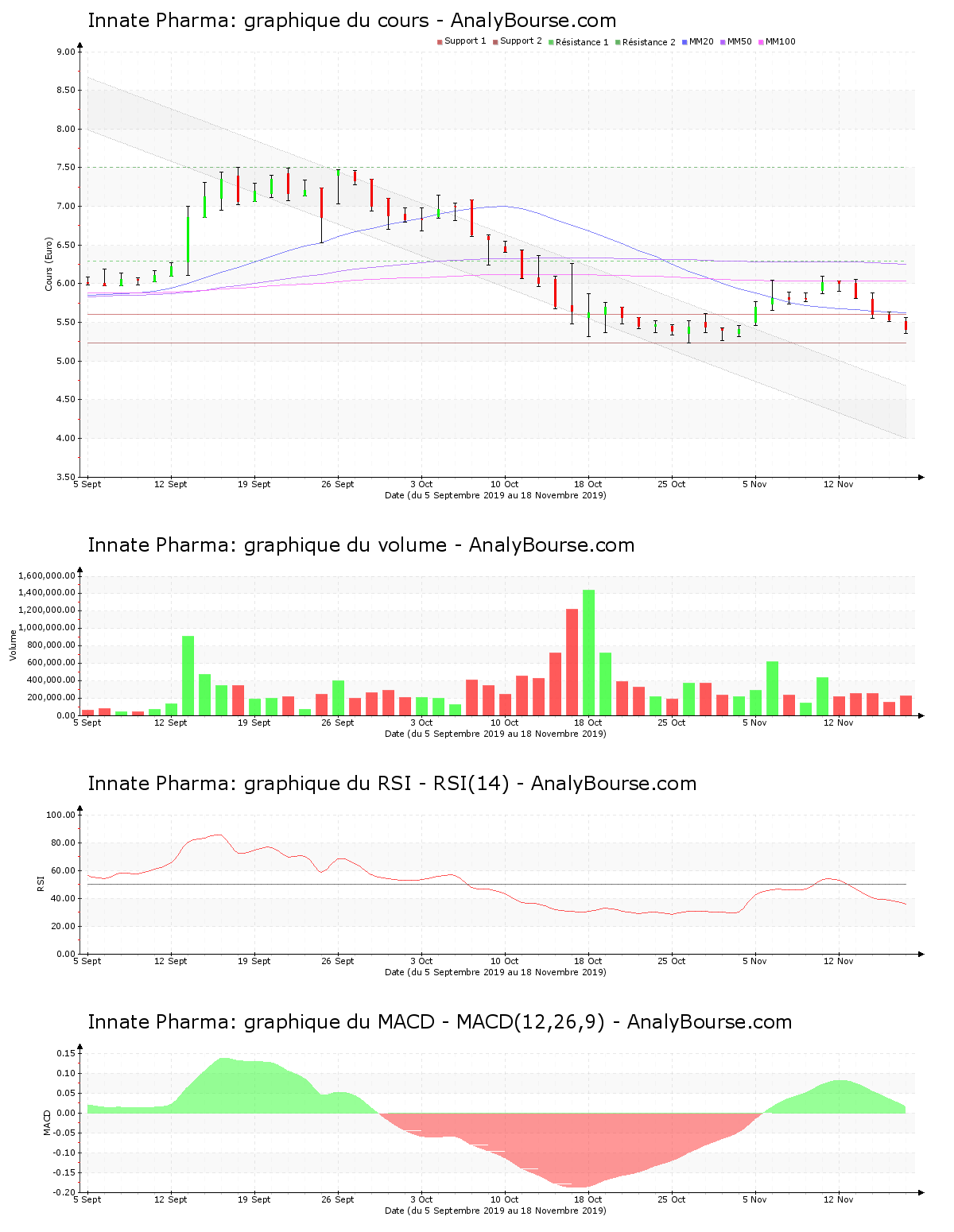Image resolution: width=954 pixels, height=1232 pixels.
Task: Click the 9.00 value on price axis
Action: click(x=66, y=52)
